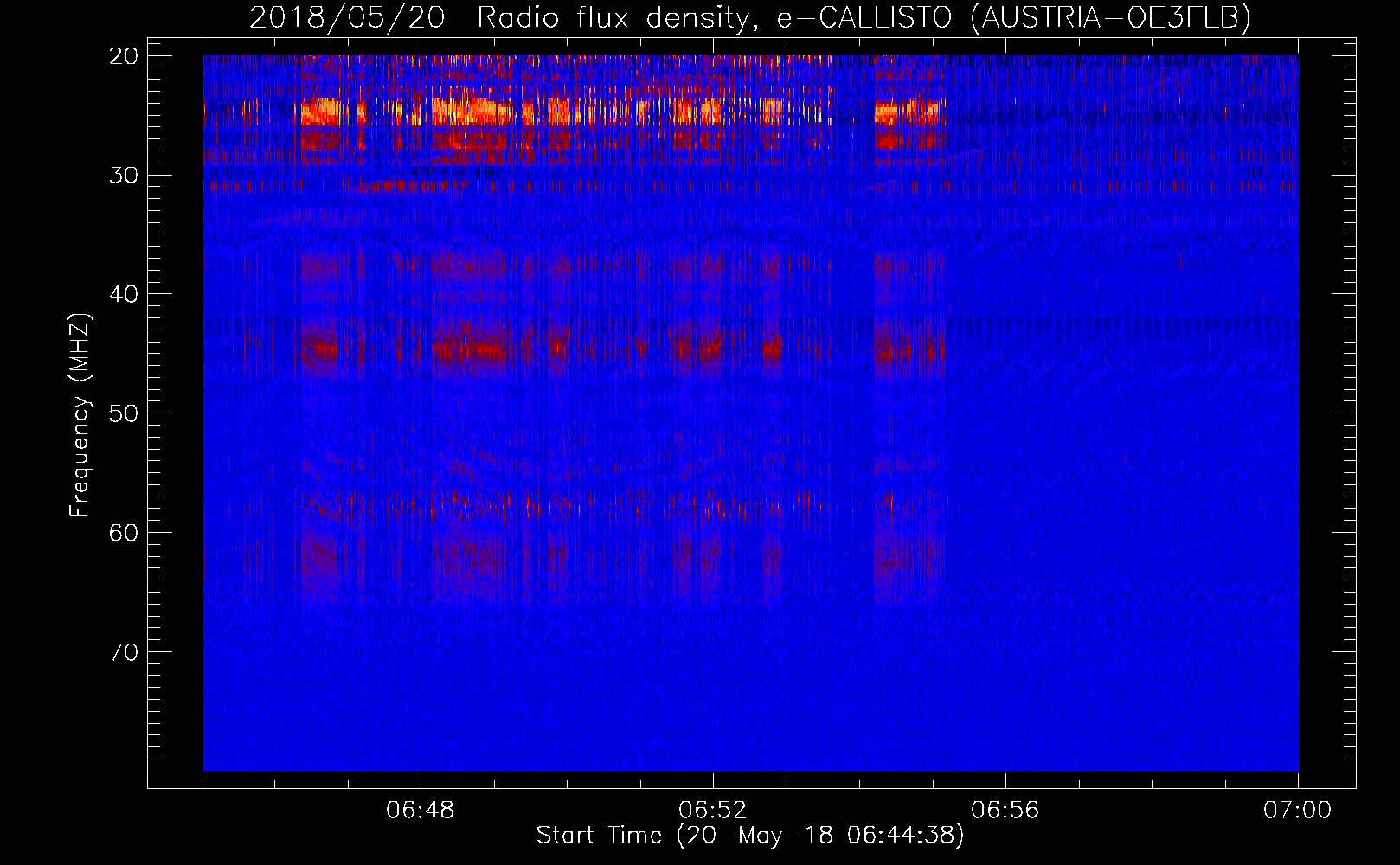
Task: Click the 40 frequency tick label
Action: click(x=124, y=294)
